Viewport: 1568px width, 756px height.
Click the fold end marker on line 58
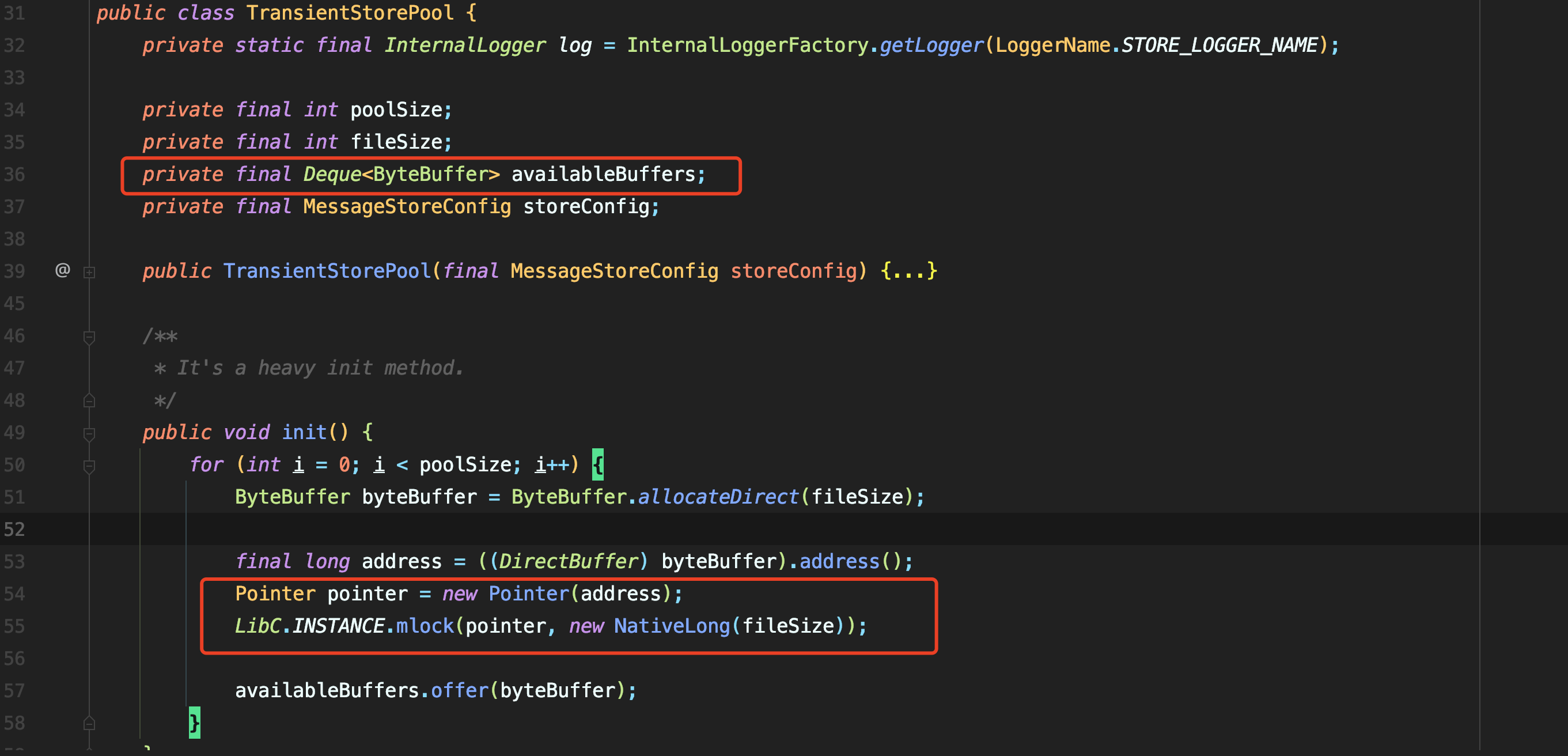pos(89,723)
